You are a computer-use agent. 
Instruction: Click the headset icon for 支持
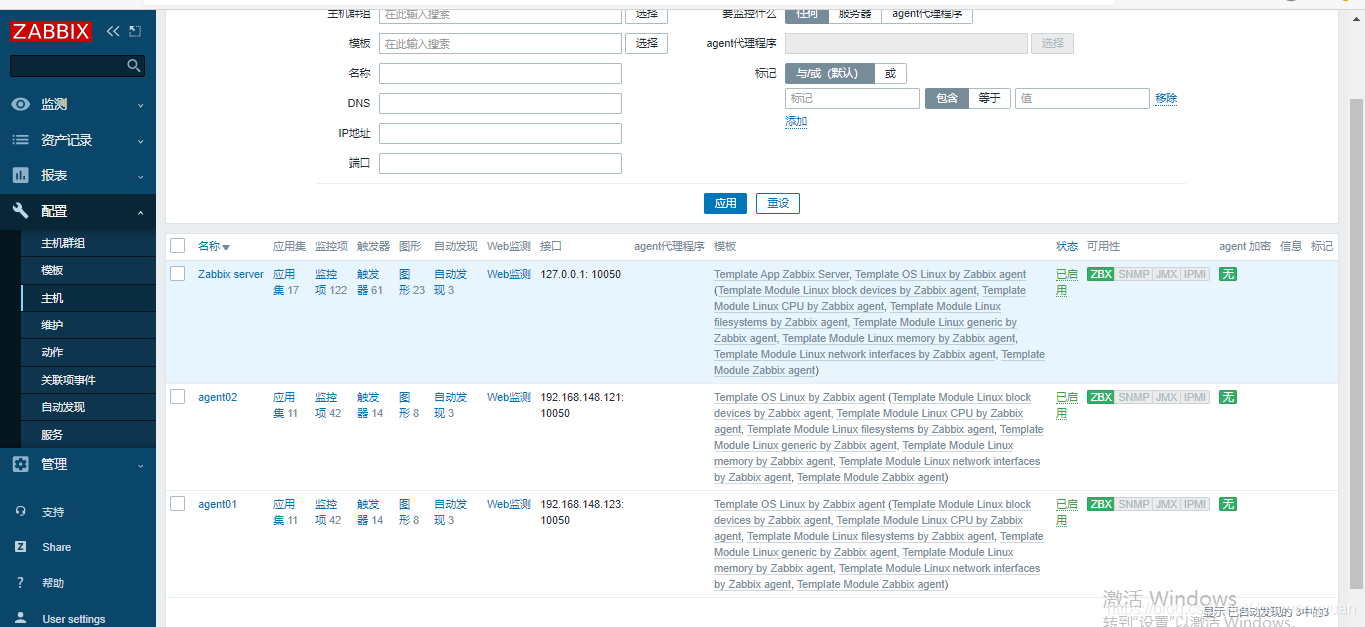pyautogui.click(x=20, y=511)
